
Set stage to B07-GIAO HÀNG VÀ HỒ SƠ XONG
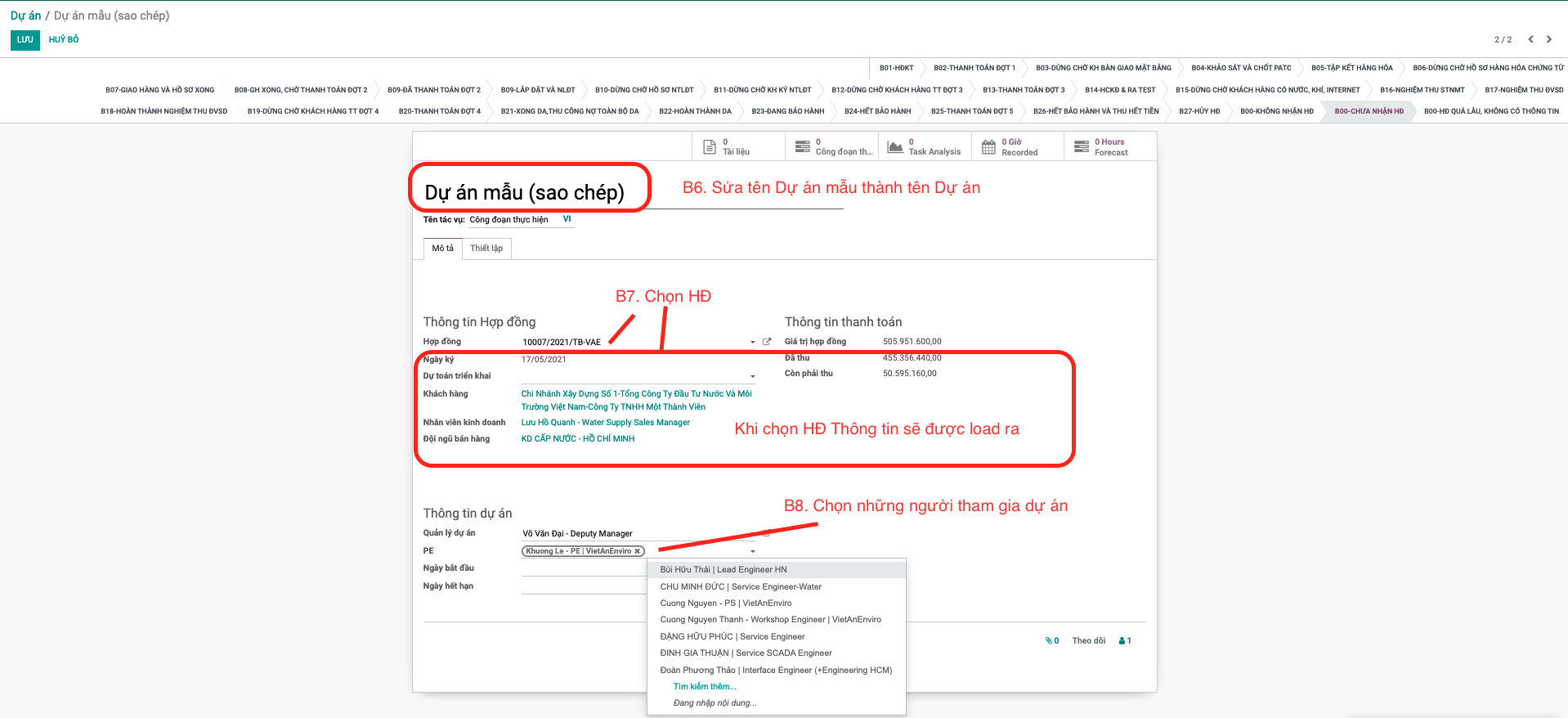160,90
